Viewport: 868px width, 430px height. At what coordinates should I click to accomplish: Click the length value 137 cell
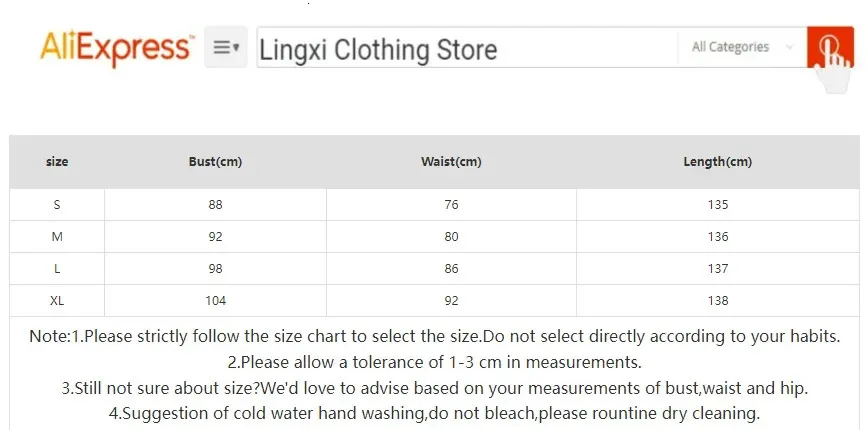coord(717,269)
